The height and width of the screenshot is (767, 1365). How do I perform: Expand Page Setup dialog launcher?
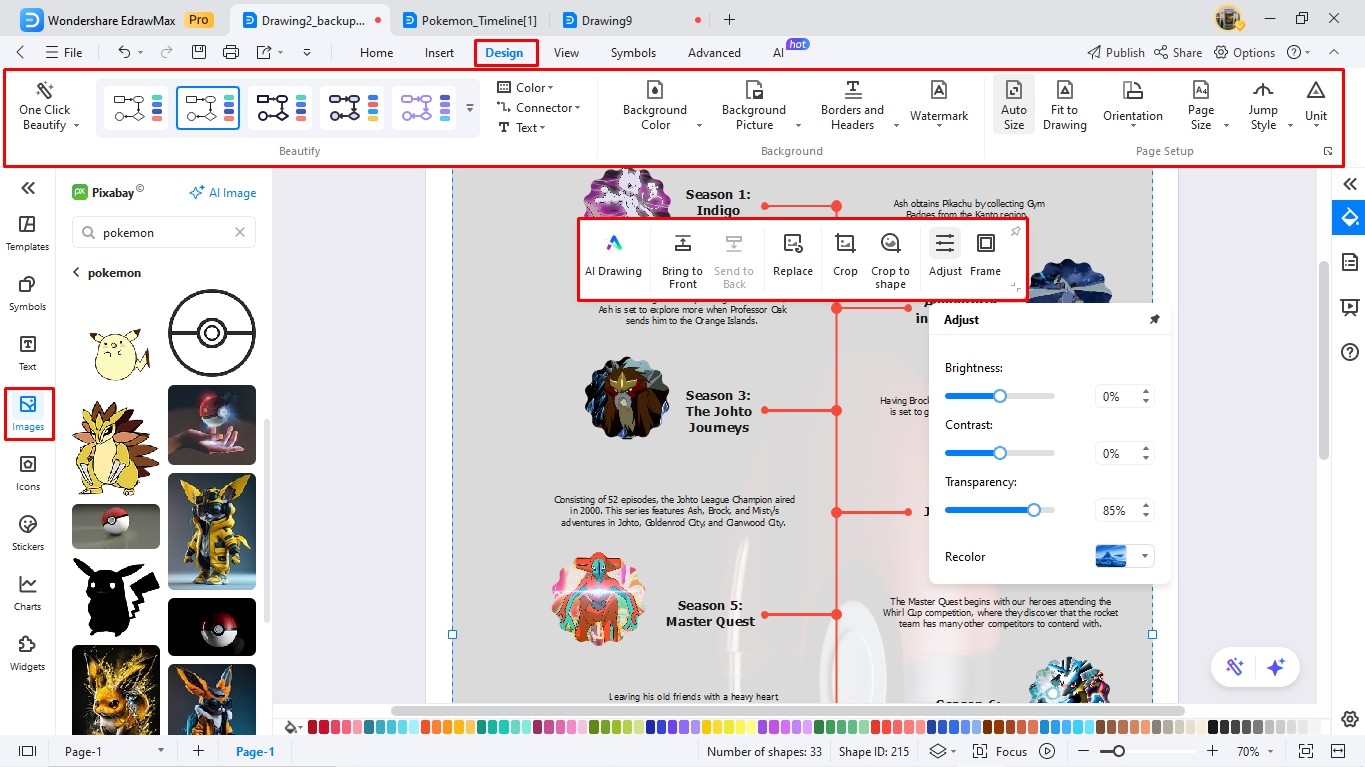tap(1328, 152)
